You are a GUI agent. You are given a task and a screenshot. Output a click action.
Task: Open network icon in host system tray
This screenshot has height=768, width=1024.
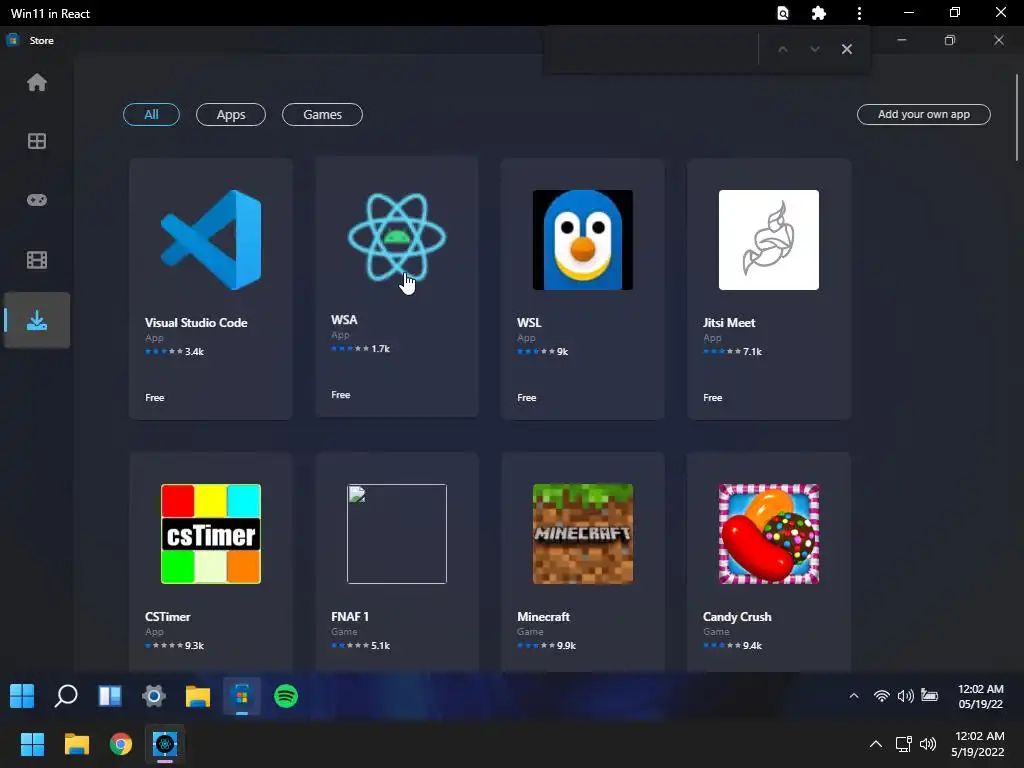pos(903,744)
